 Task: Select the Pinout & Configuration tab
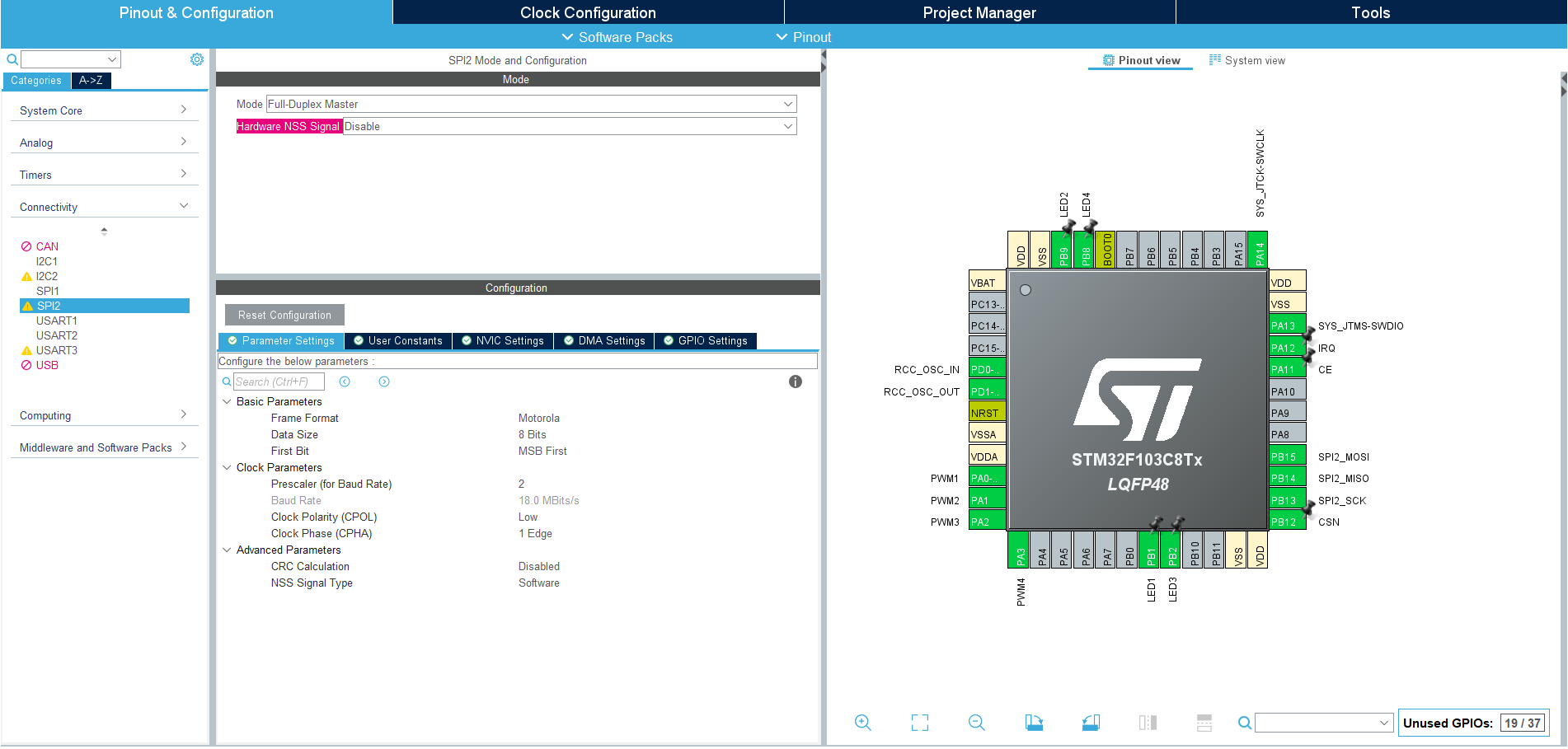coord(196,12)
